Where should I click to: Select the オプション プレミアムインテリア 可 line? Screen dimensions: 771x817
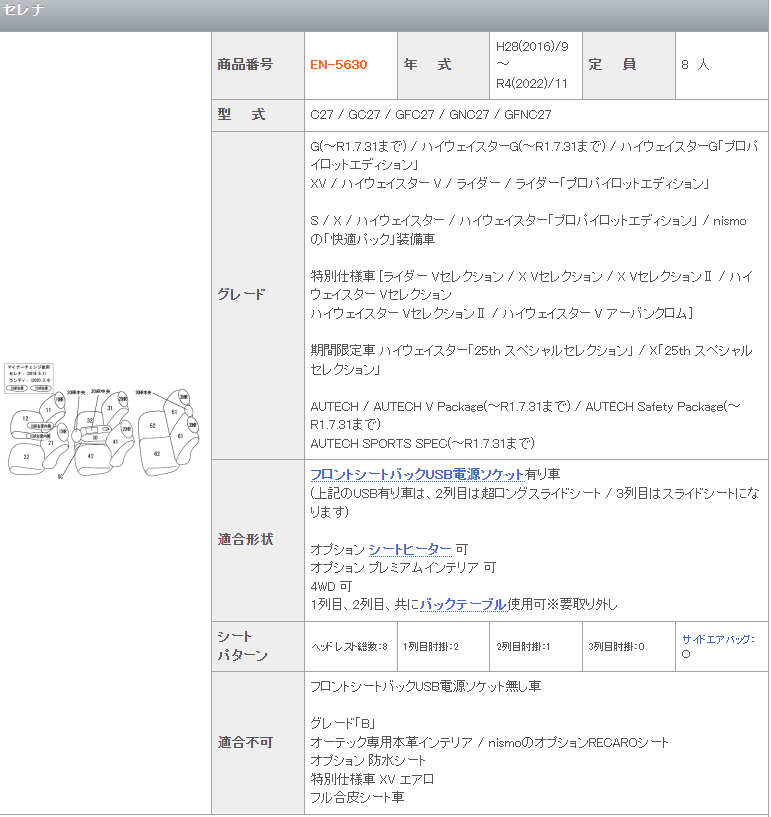(x=403, y=568)
